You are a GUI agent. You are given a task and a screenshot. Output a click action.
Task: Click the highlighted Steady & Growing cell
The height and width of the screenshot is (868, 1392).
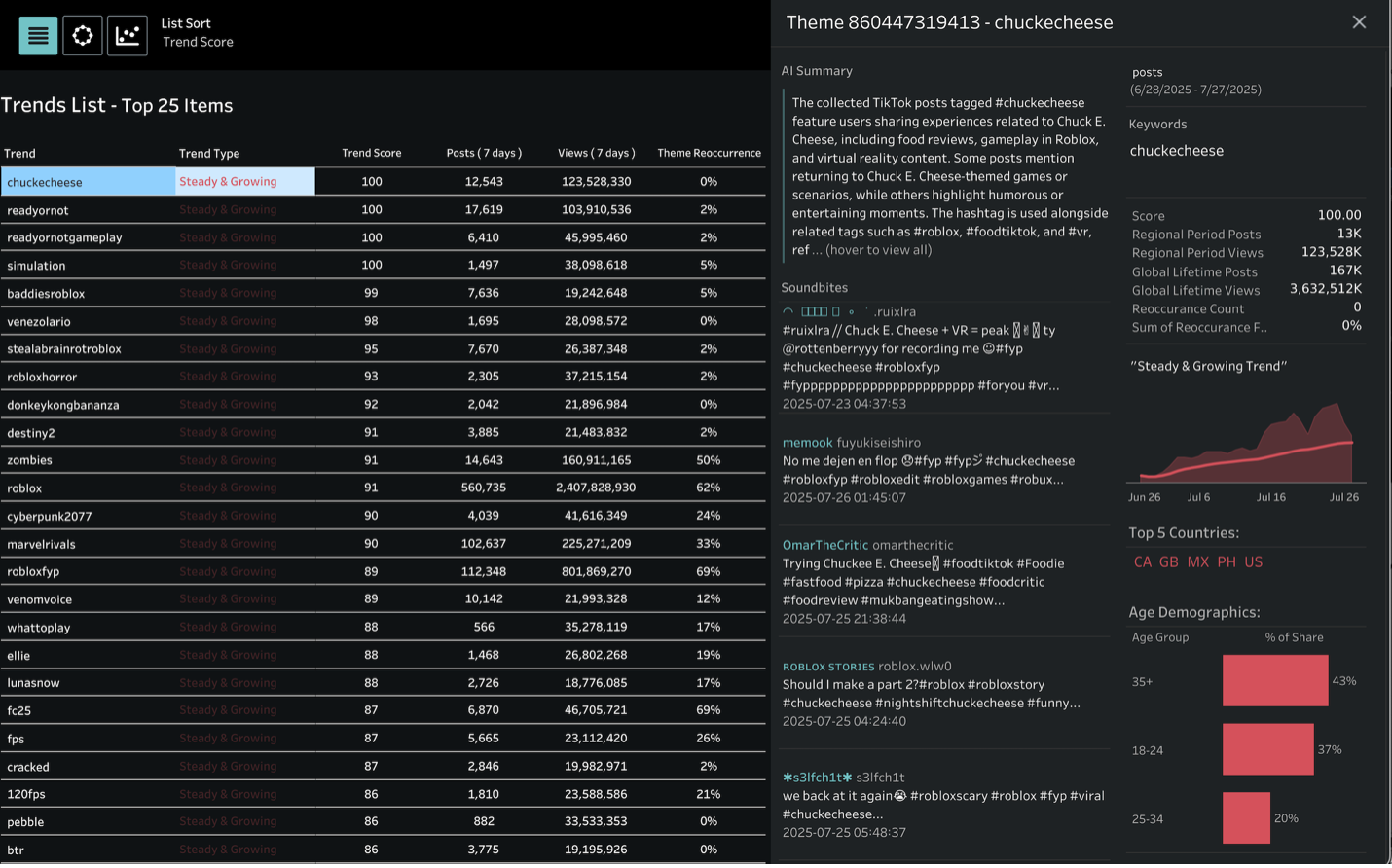[x=245, y=182]
